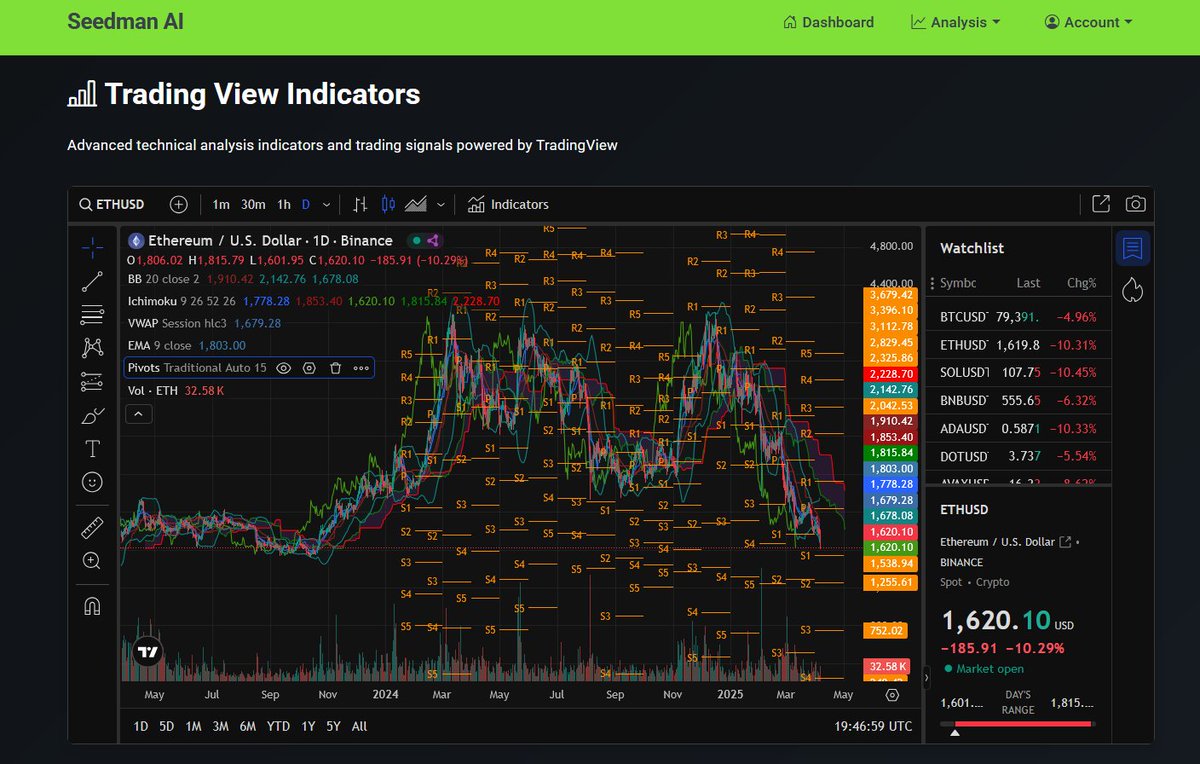Click the Seedman AI brand link
Image resolution: width=1200 pixels, height=764 pixels.
click(x=126, y=21)
